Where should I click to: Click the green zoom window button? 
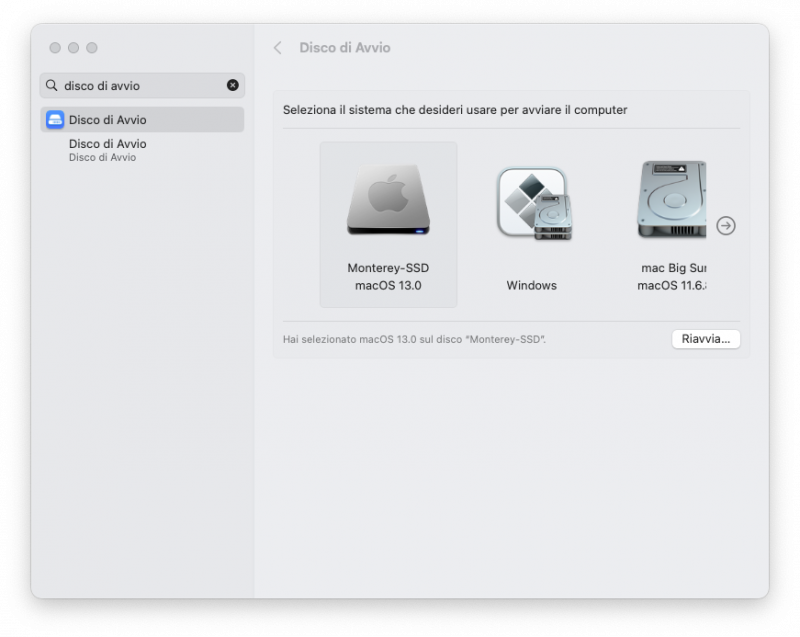click(x=92, y=47)
